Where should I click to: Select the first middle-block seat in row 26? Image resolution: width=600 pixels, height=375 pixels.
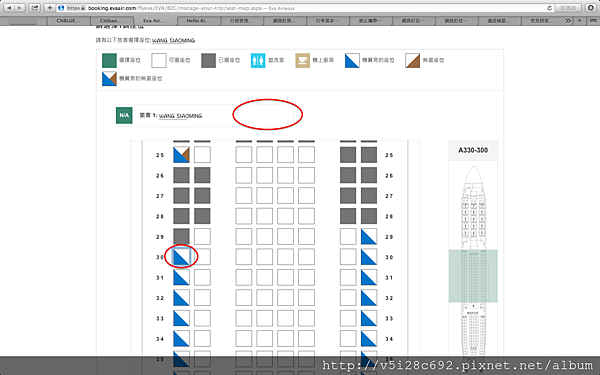[244, 175]
